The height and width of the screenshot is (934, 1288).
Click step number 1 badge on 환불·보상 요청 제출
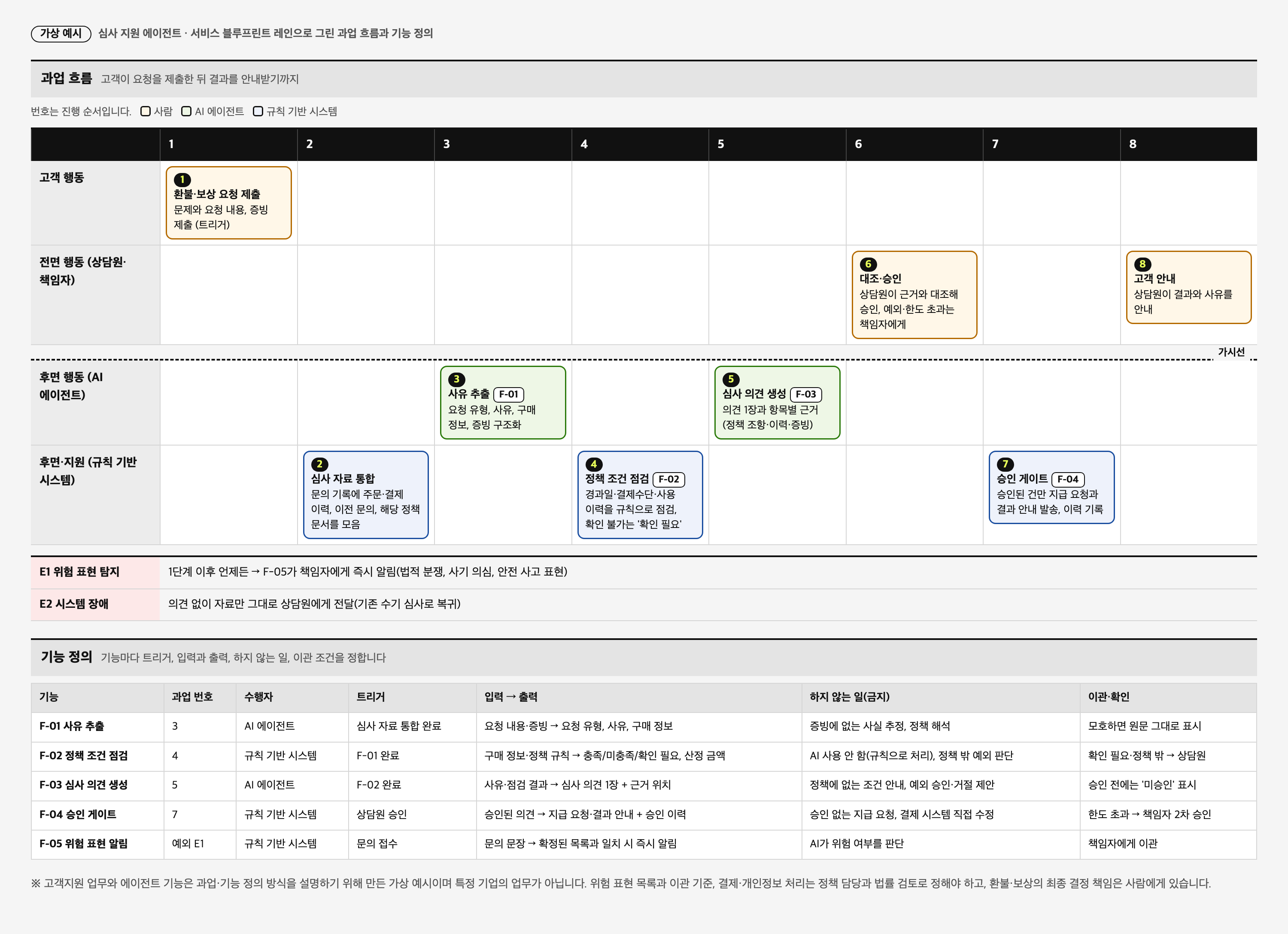pyautogui.click(x=182, y=179)
